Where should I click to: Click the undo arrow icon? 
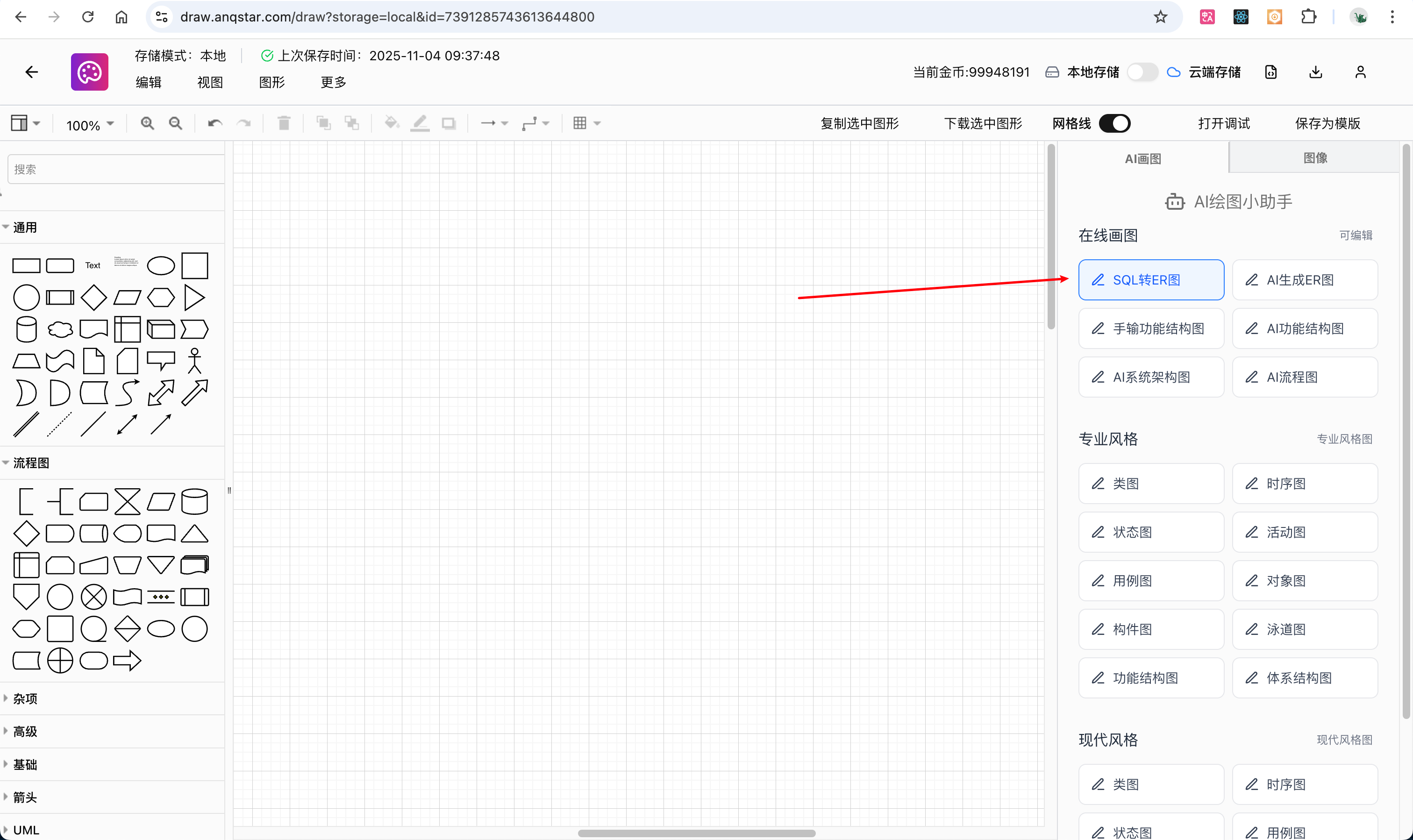click(x=214, y=123)
